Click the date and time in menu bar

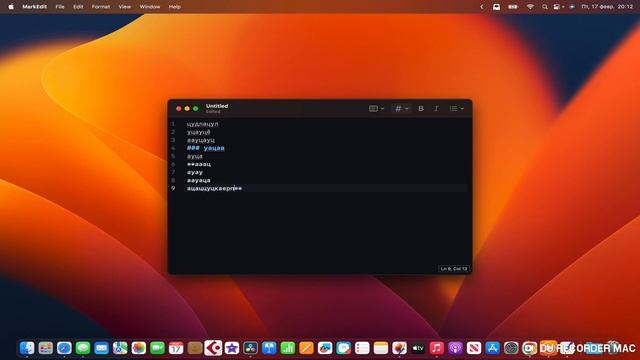coord(607,7)
